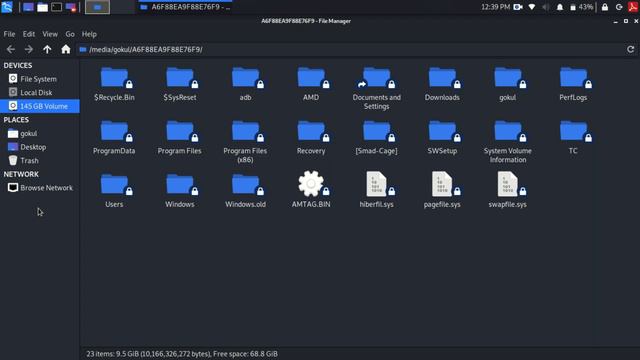This screenshot has width=640, height=360.
Task: Go back with the left arrow button
Action: tap(11, 49)
